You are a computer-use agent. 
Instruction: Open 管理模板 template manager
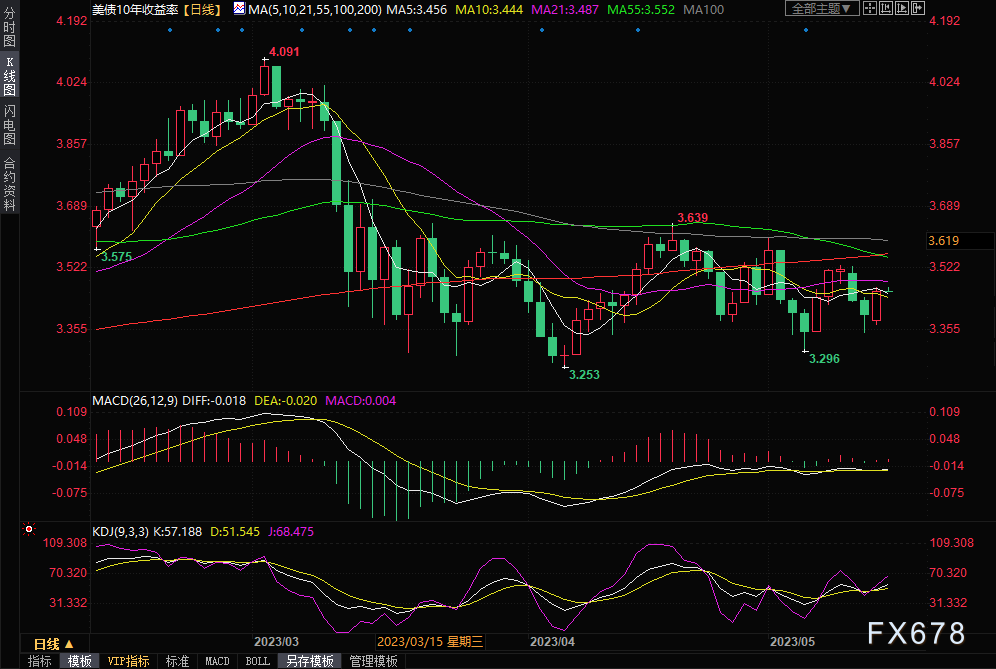click(372, 661)
